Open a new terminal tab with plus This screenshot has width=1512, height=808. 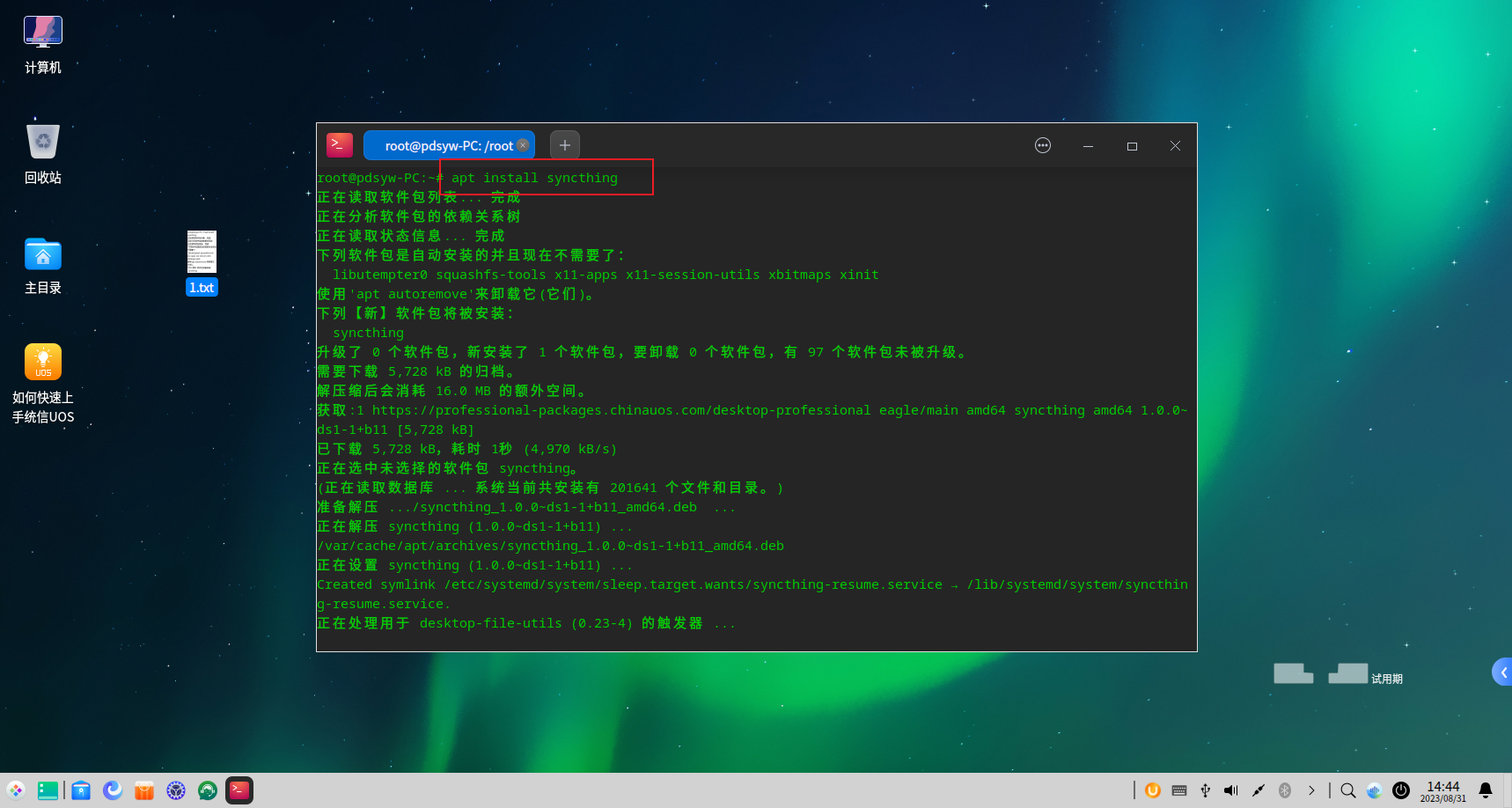(x=564, y=144)
